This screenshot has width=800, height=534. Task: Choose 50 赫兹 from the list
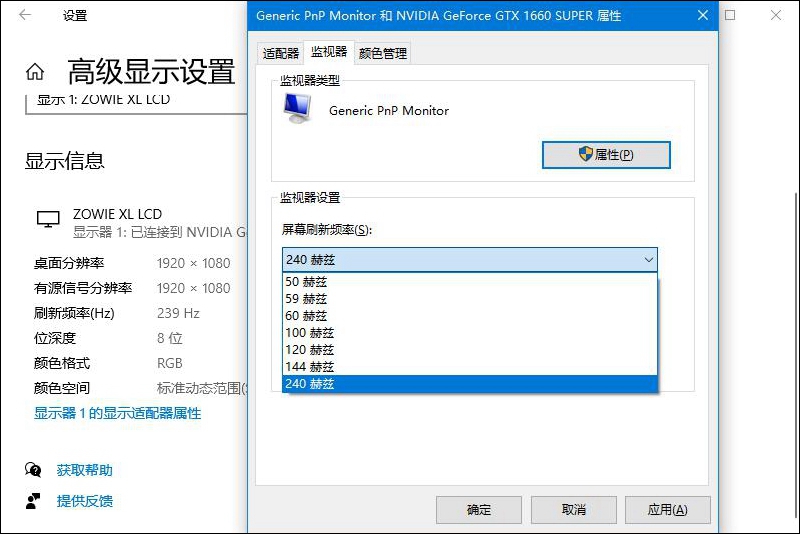[470, 282]
